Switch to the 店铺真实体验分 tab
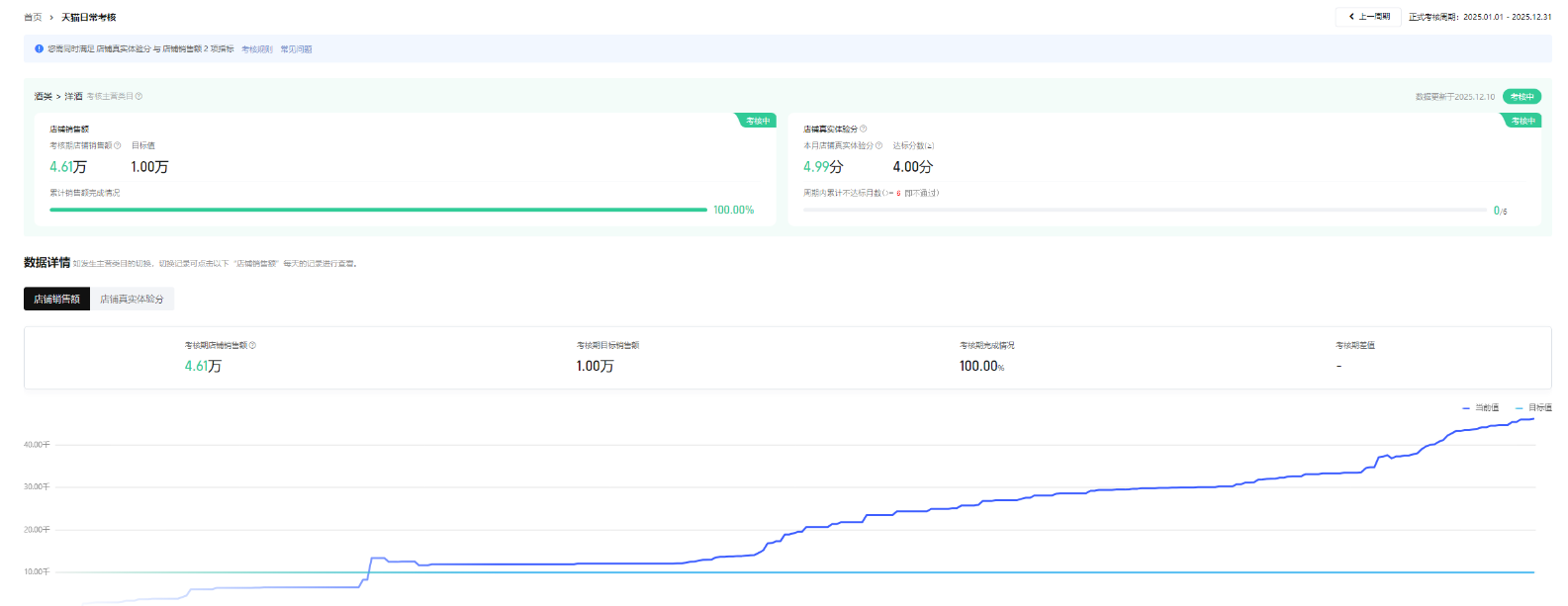The width and height of the screenshot is (1568, 606). 132,299
